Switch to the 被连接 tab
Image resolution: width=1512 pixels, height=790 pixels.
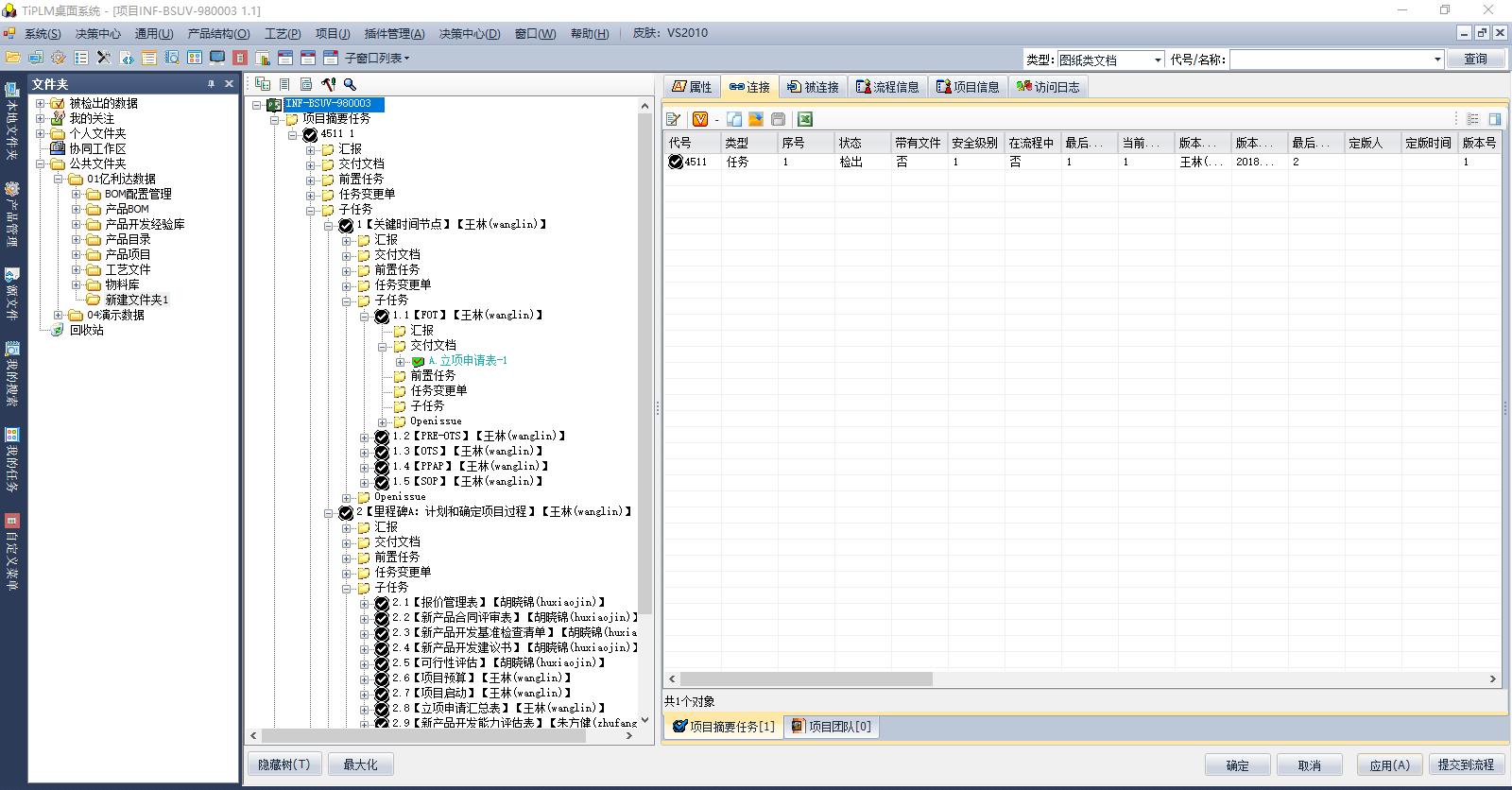[x=813, y=87]
